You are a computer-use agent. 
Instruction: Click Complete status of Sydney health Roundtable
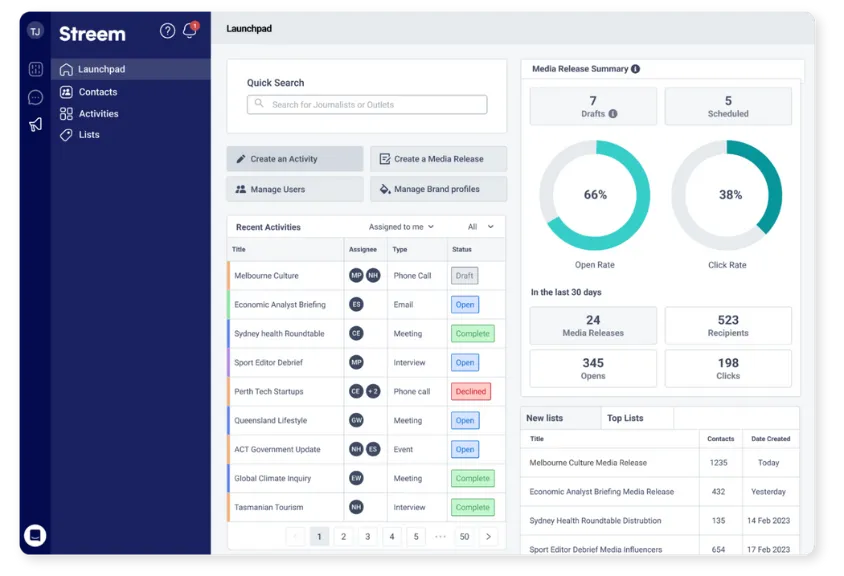click(473, 333)
